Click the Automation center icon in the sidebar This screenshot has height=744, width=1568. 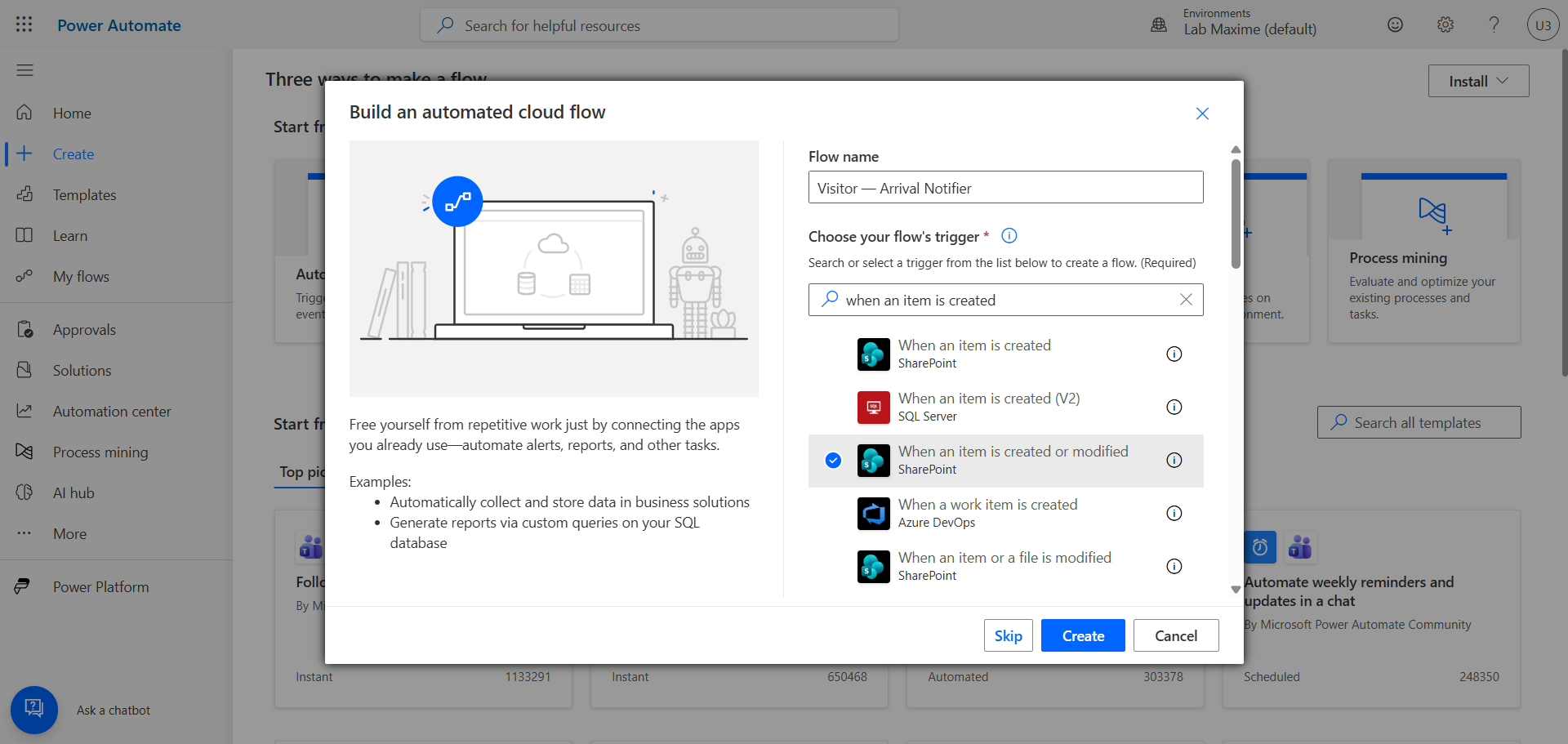tap(24, 411)
